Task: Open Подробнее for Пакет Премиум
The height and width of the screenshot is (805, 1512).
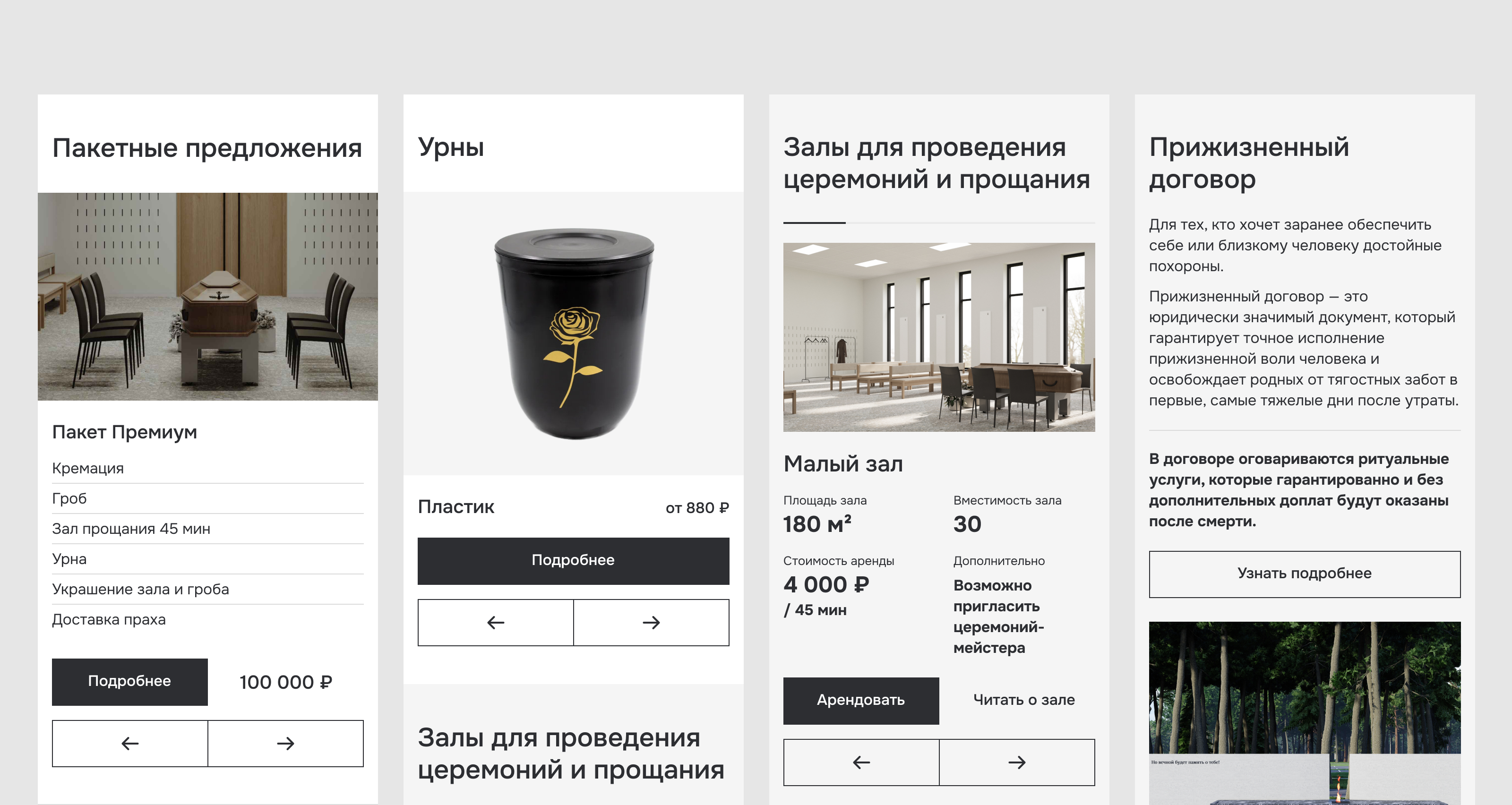Action: pos(130,682)
